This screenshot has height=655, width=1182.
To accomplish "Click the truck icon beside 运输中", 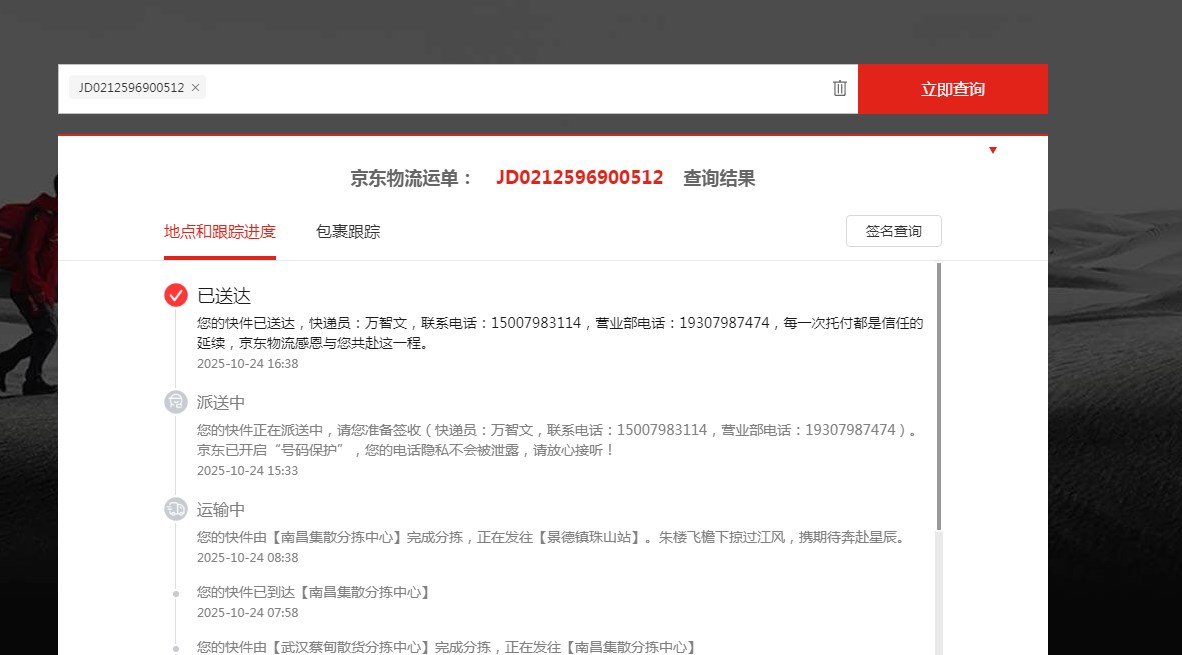I will 176,509.
